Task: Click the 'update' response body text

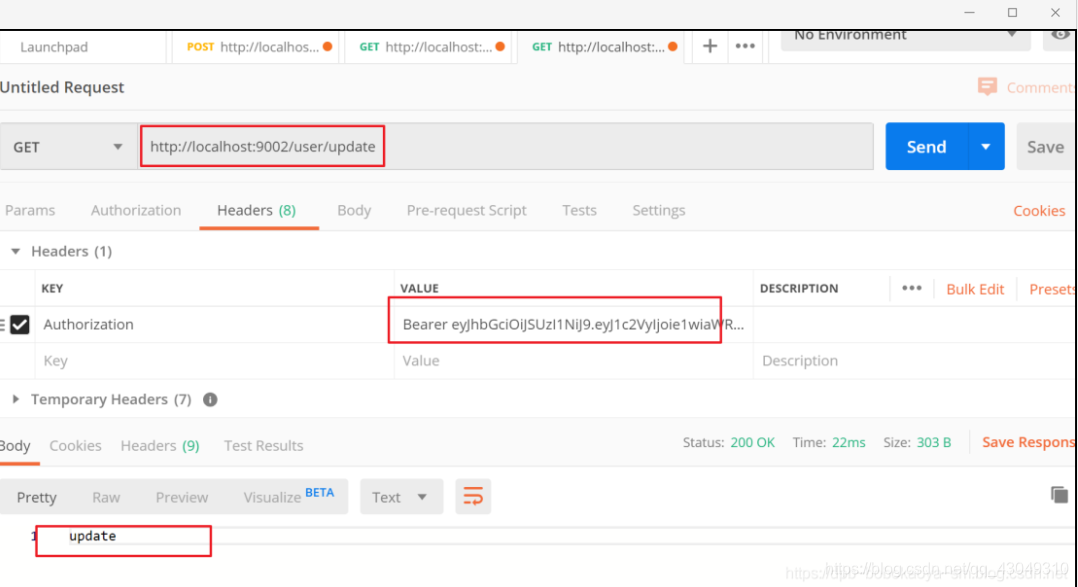Action: click(93, 536)
